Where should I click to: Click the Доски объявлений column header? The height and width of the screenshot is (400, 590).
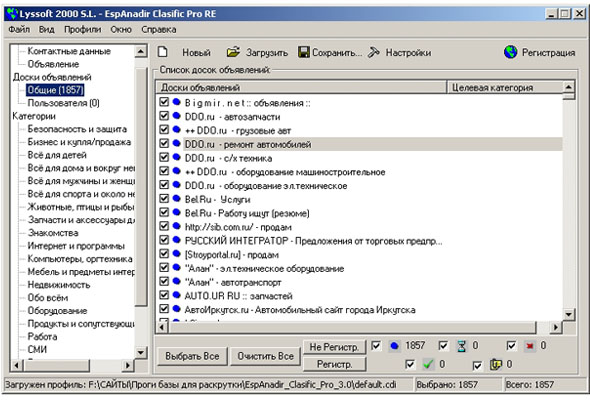click(x=301, y=87)
